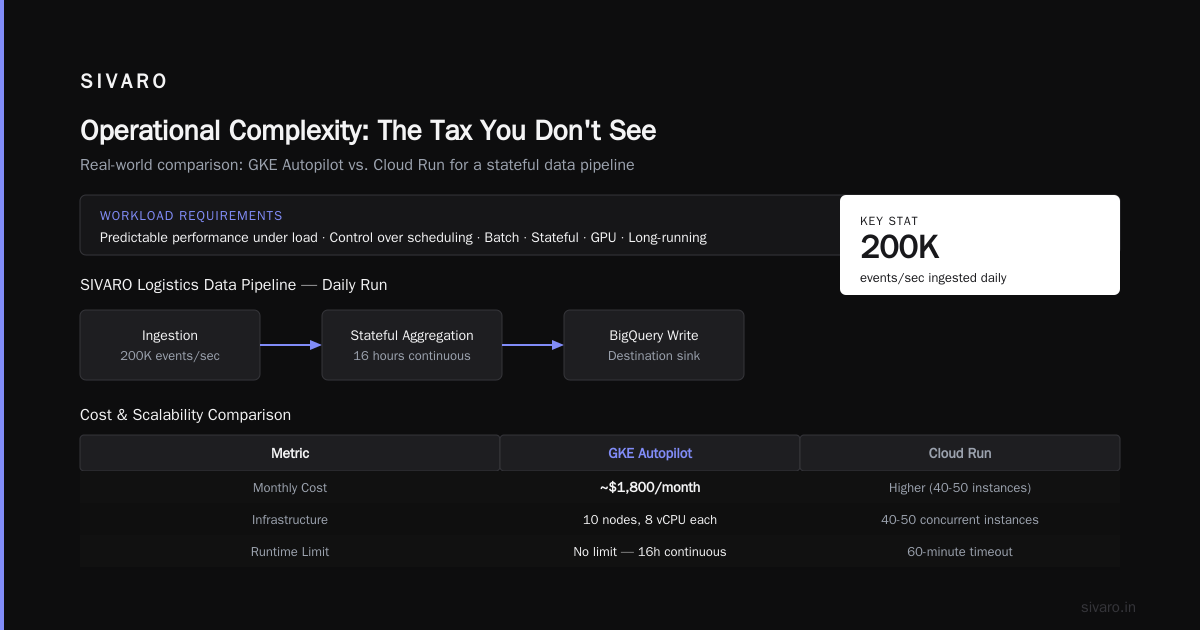1200x630 pixels.
Task: Click the 'GKE Autopilot' column header
Action: click(x=650, y=453)
